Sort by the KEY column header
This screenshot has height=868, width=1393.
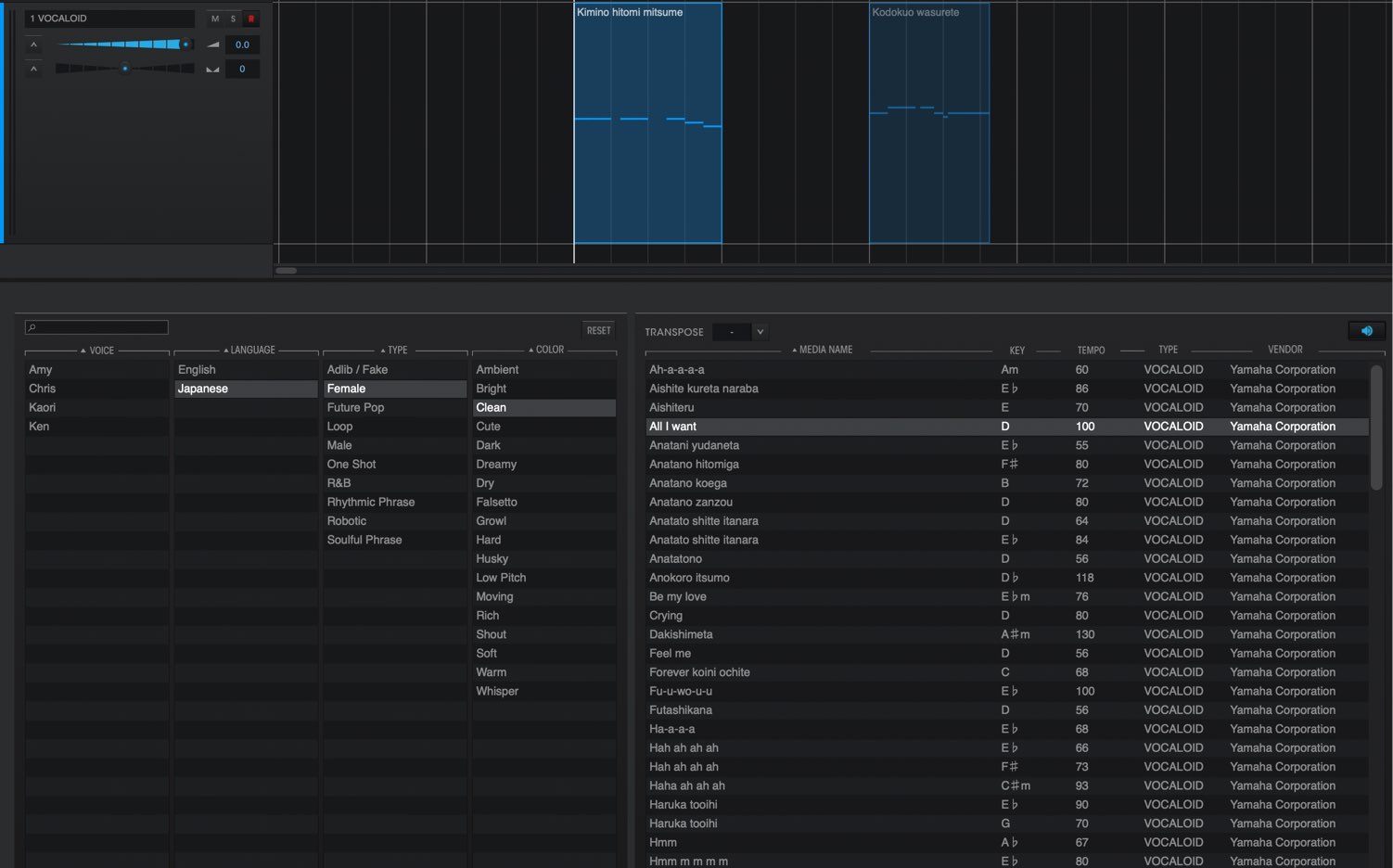click(1017, 351)
